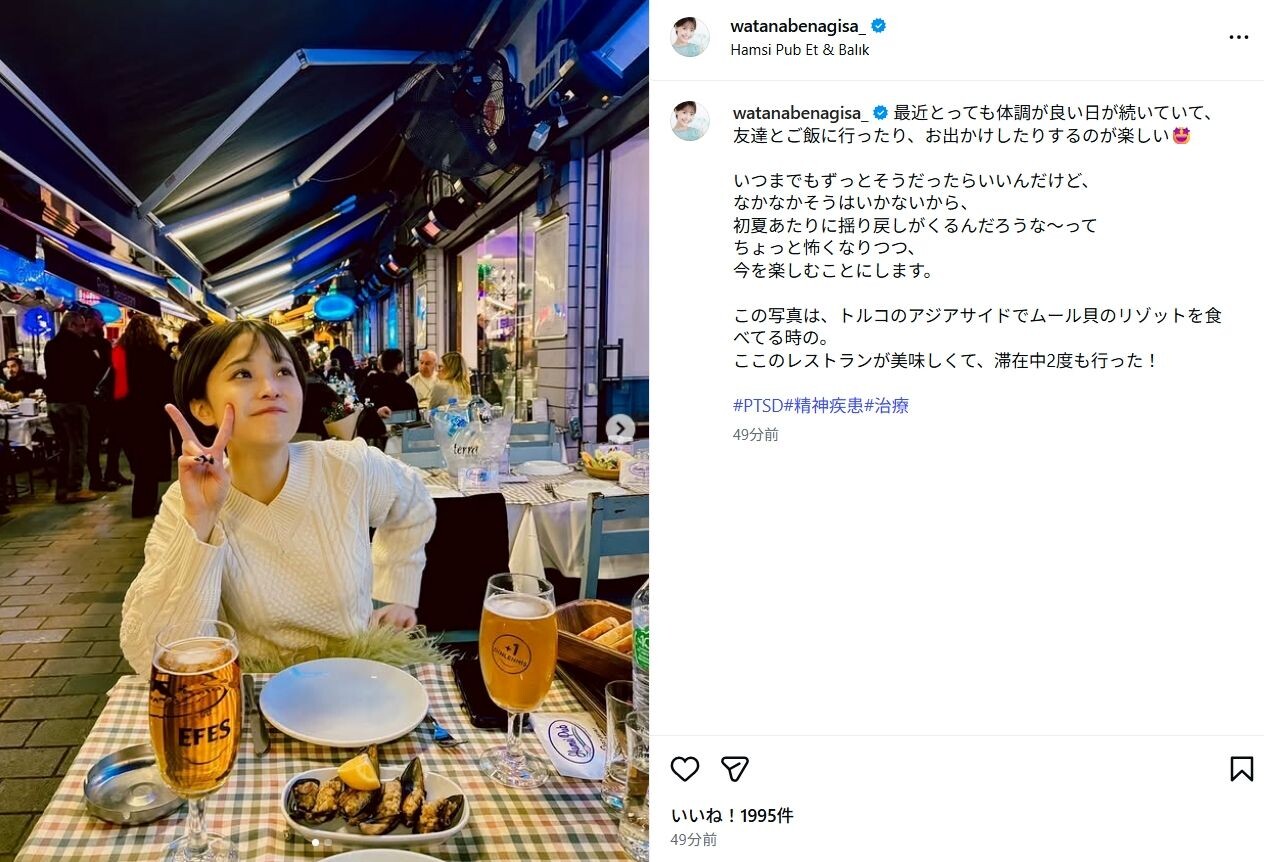
Task: Click the caption profile avatar
Action: tap(690, 120)
